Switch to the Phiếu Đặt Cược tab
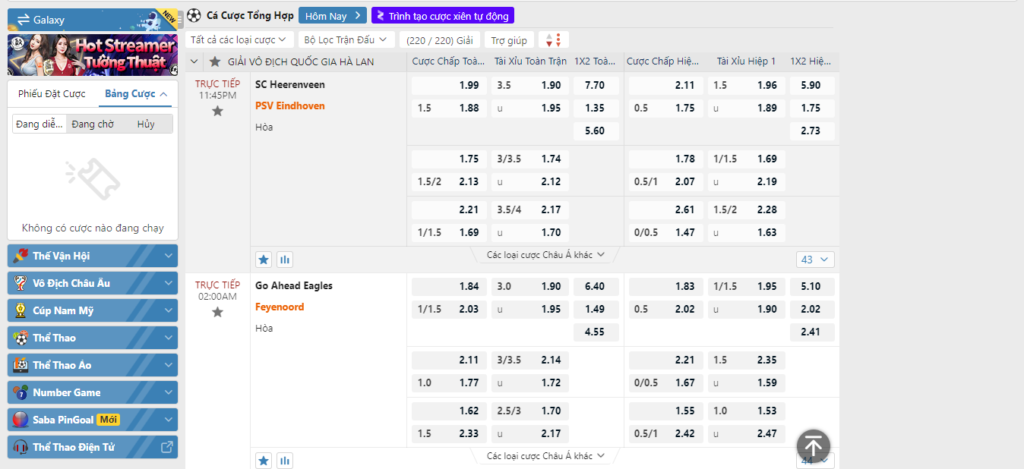The image size is (1024, 469). 52,93
